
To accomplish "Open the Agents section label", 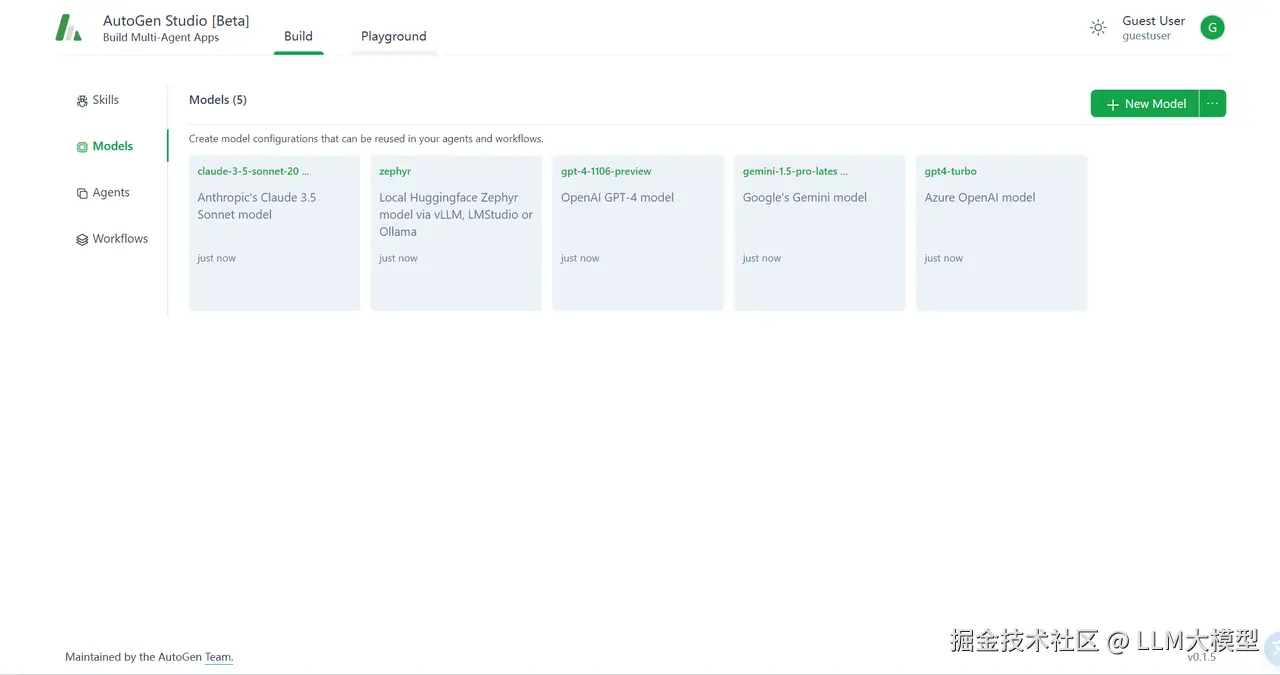I will pos(111,193).
